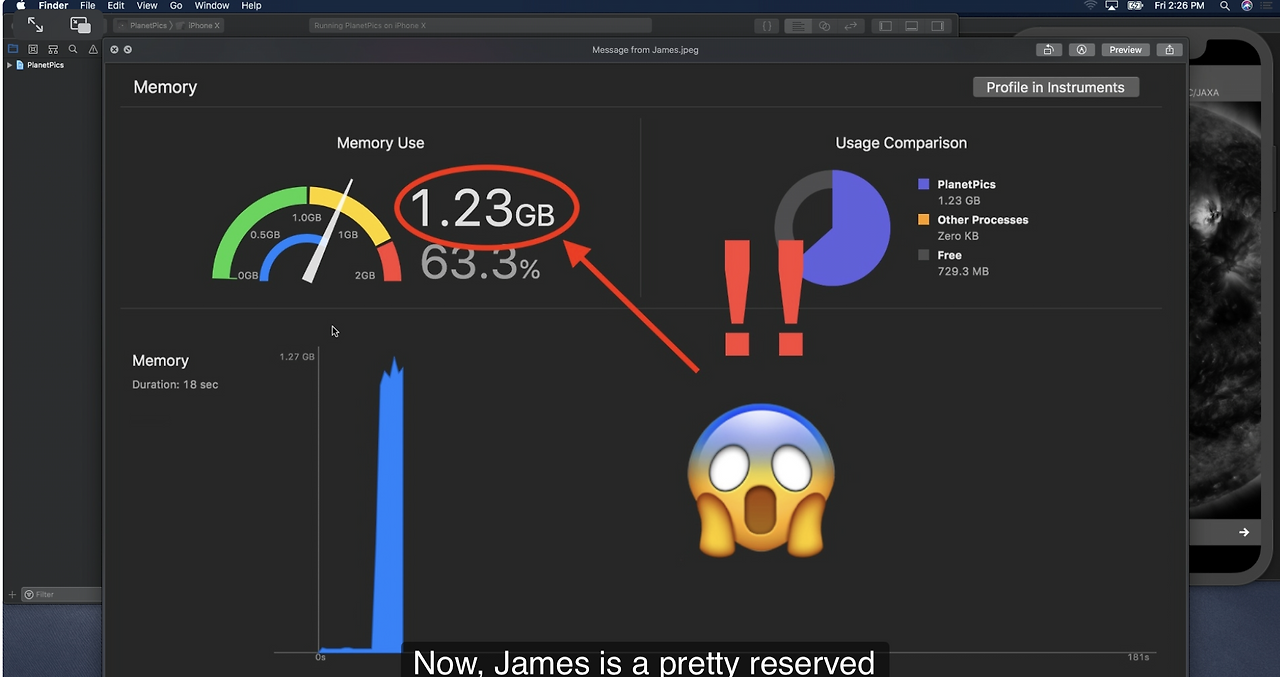Open the Issue navigator warning icon

(x=93, y=49)
